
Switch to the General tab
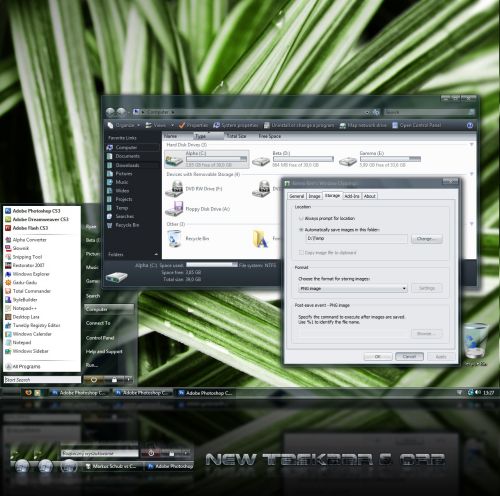(296, 196)
